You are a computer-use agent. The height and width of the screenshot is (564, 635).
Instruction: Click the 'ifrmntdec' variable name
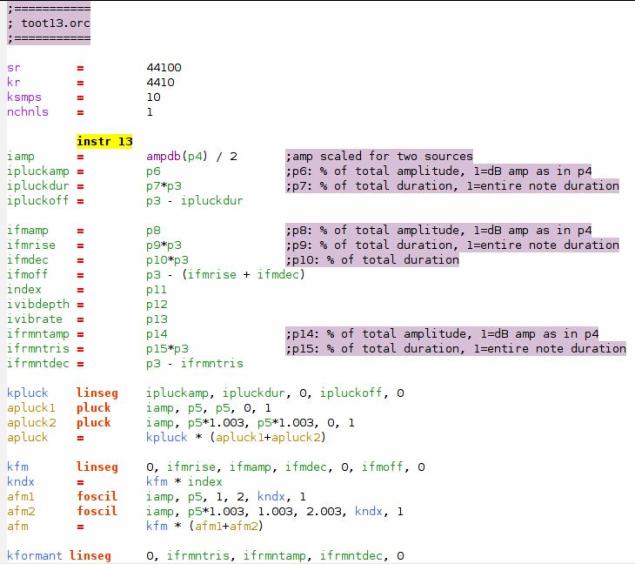click(x=38, y=364)
